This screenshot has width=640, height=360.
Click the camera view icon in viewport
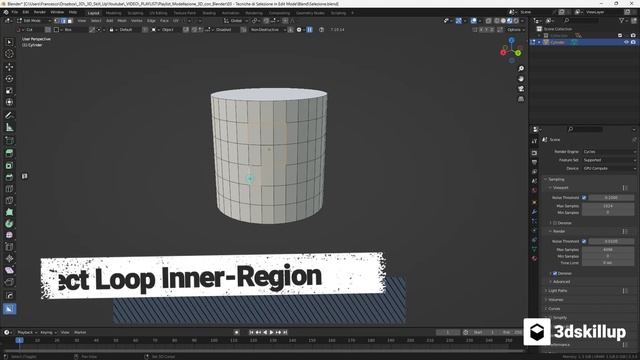521,89
